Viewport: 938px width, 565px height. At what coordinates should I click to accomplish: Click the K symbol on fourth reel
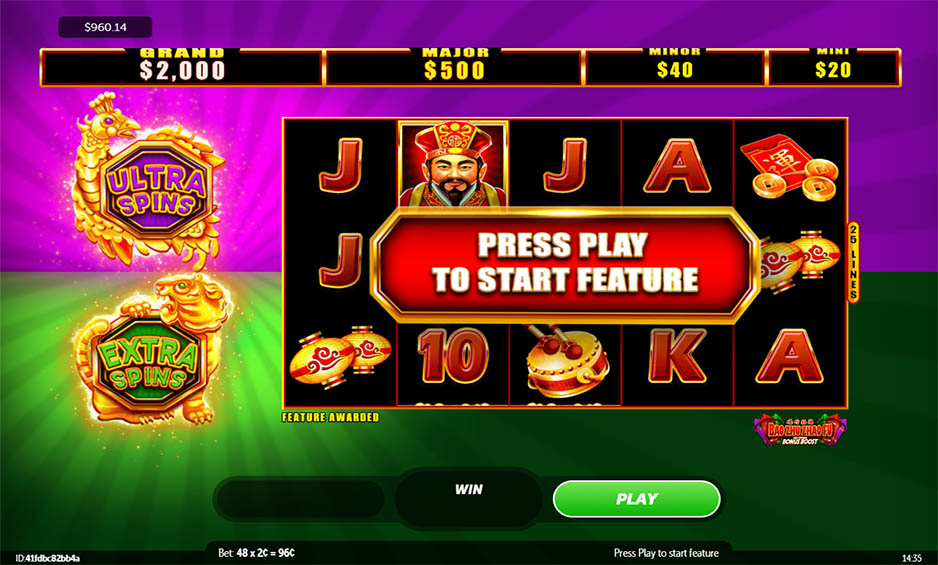pyautogui.click(x=677, y=356)
